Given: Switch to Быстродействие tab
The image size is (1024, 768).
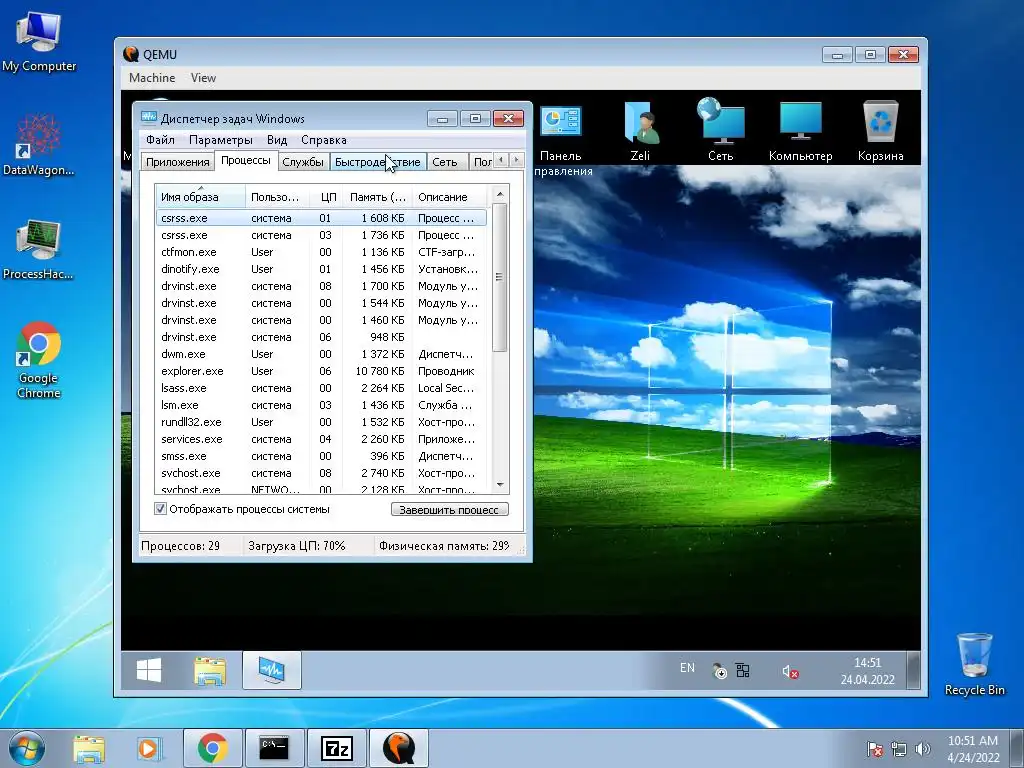Looking at the screenshot, I should coord(377,162).
